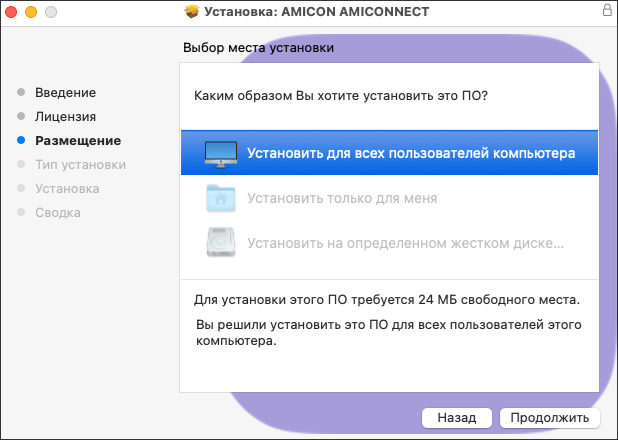This screenshot has height=440, width=618.
Task: Click the package icon in title bar
Action: pyautogui.click(x=194, y=13)
